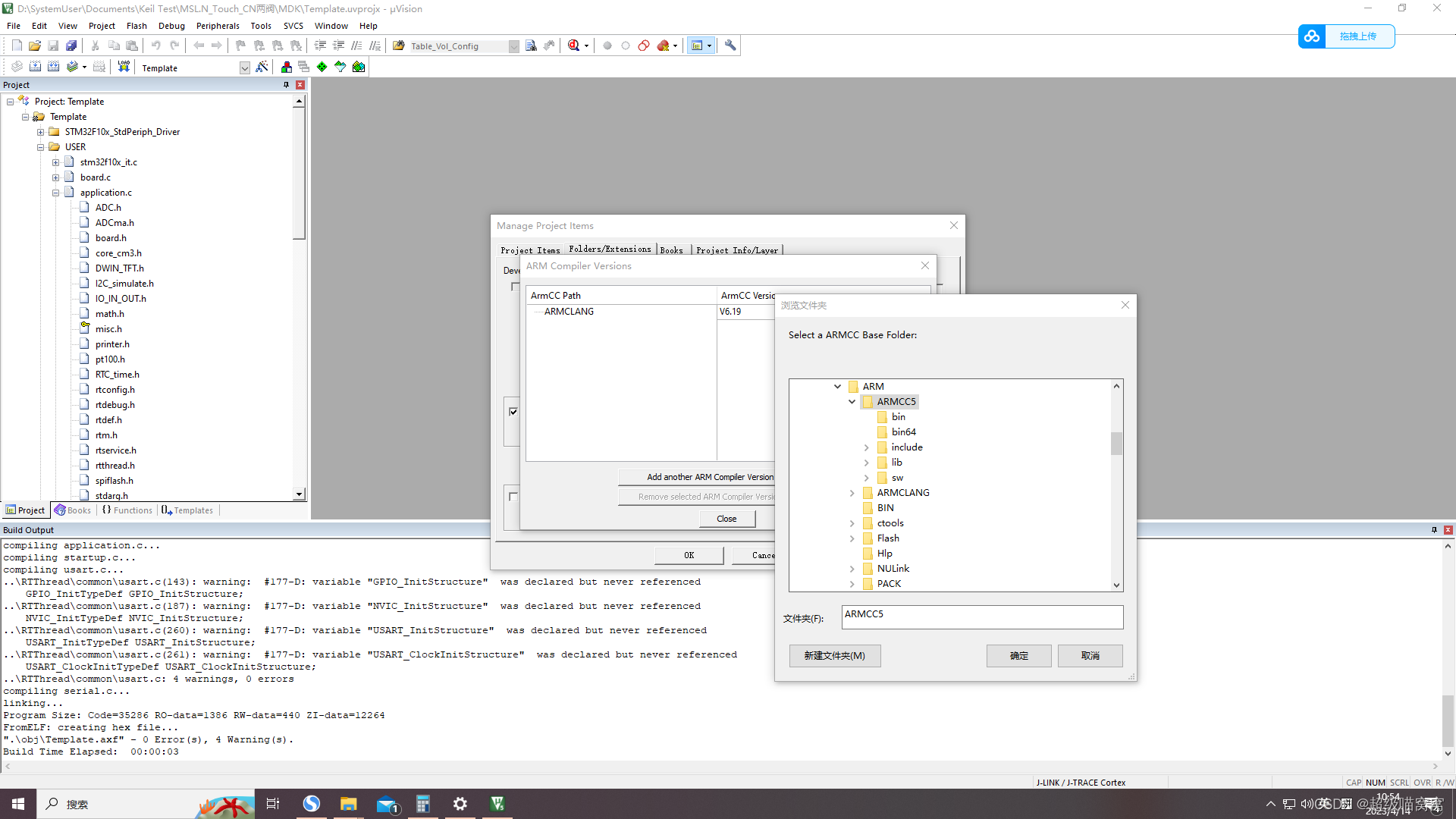Viewport: 1456px width, 819px height.
Task: Open Calculator from the taskbar
Action: [x=423, y=804]
